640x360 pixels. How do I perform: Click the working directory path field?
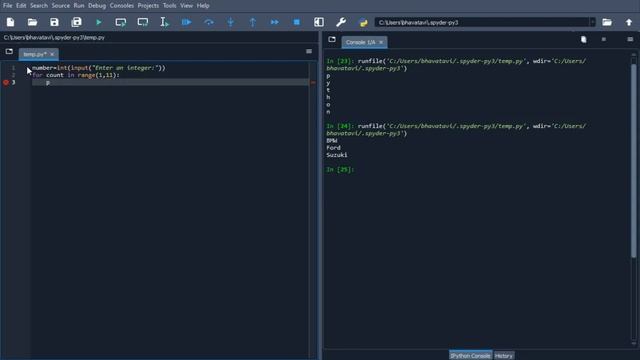pyautogui.click(x=482, y=22)
